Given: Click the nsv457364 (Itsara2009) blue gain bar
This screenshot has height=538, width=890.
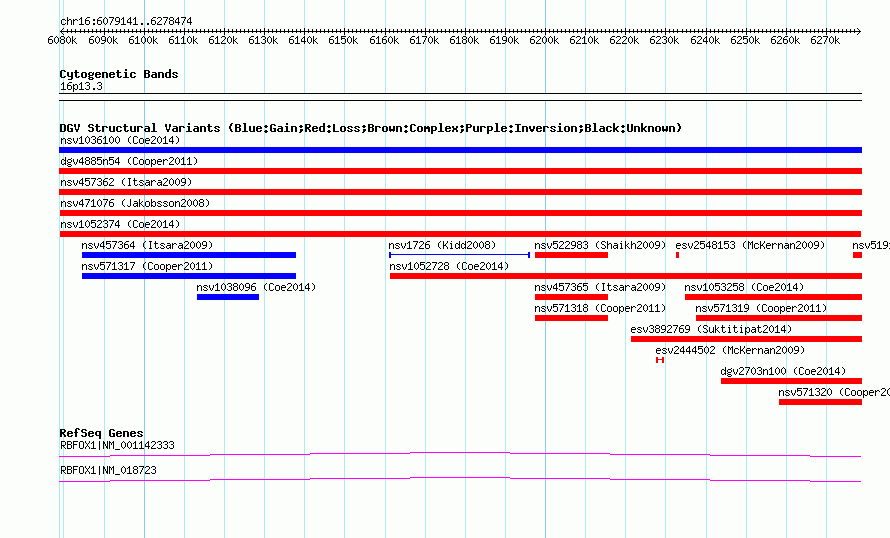Looking at the screenshot, I should point(189,255).
